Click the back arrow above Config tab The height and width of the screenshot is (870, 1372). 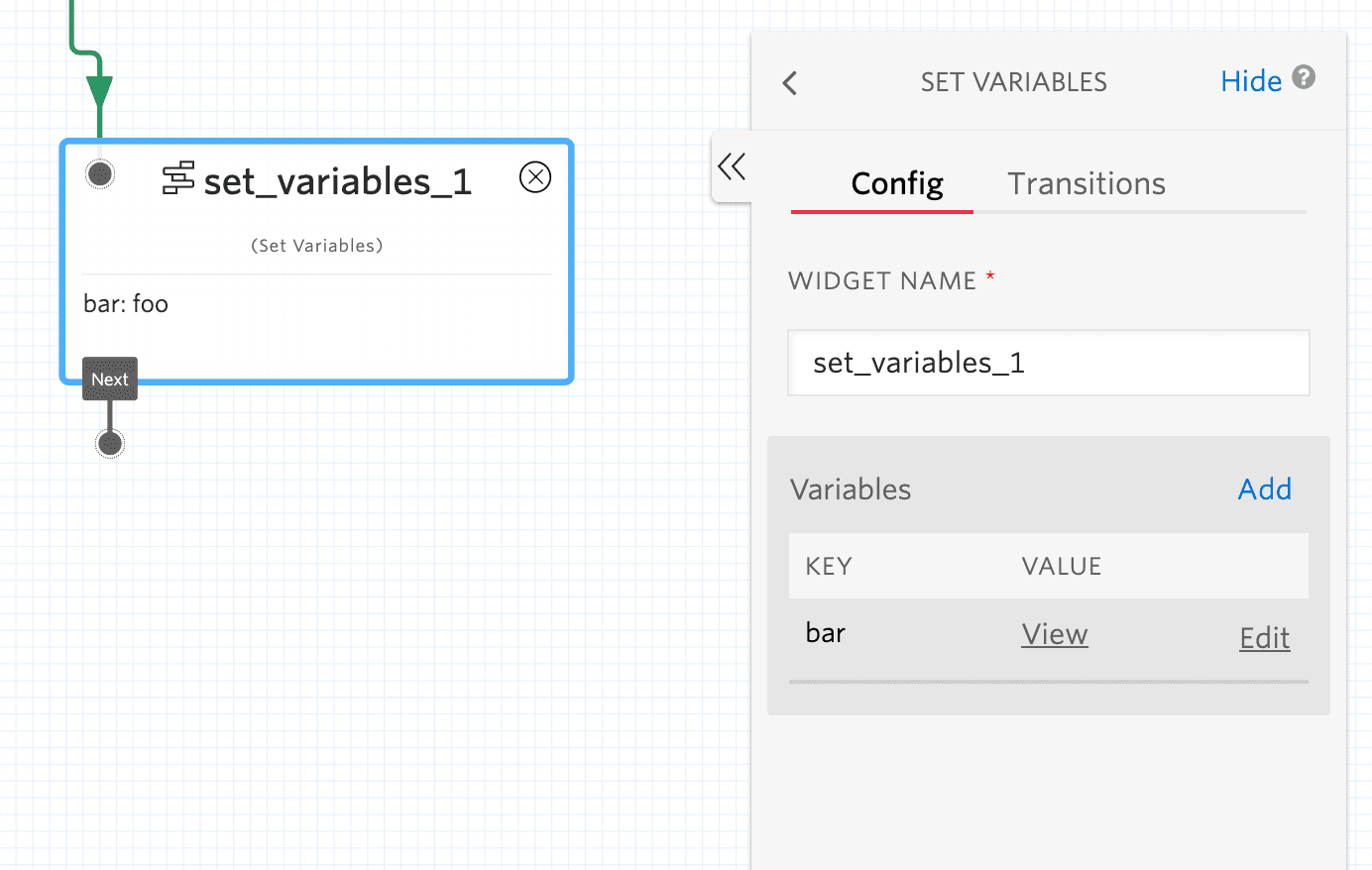coord(789,83)
